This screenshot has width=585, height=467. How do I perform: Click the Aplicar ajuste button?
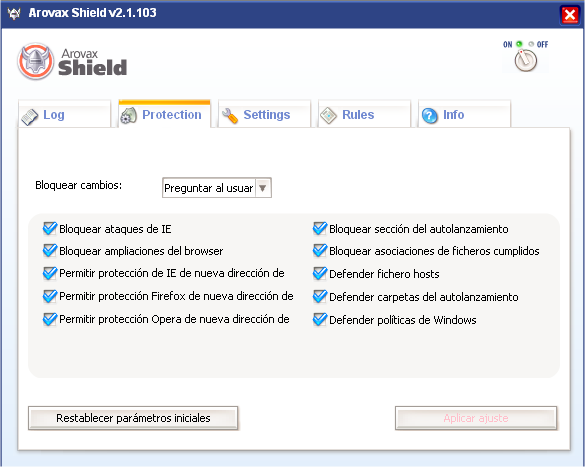[476, 418]
